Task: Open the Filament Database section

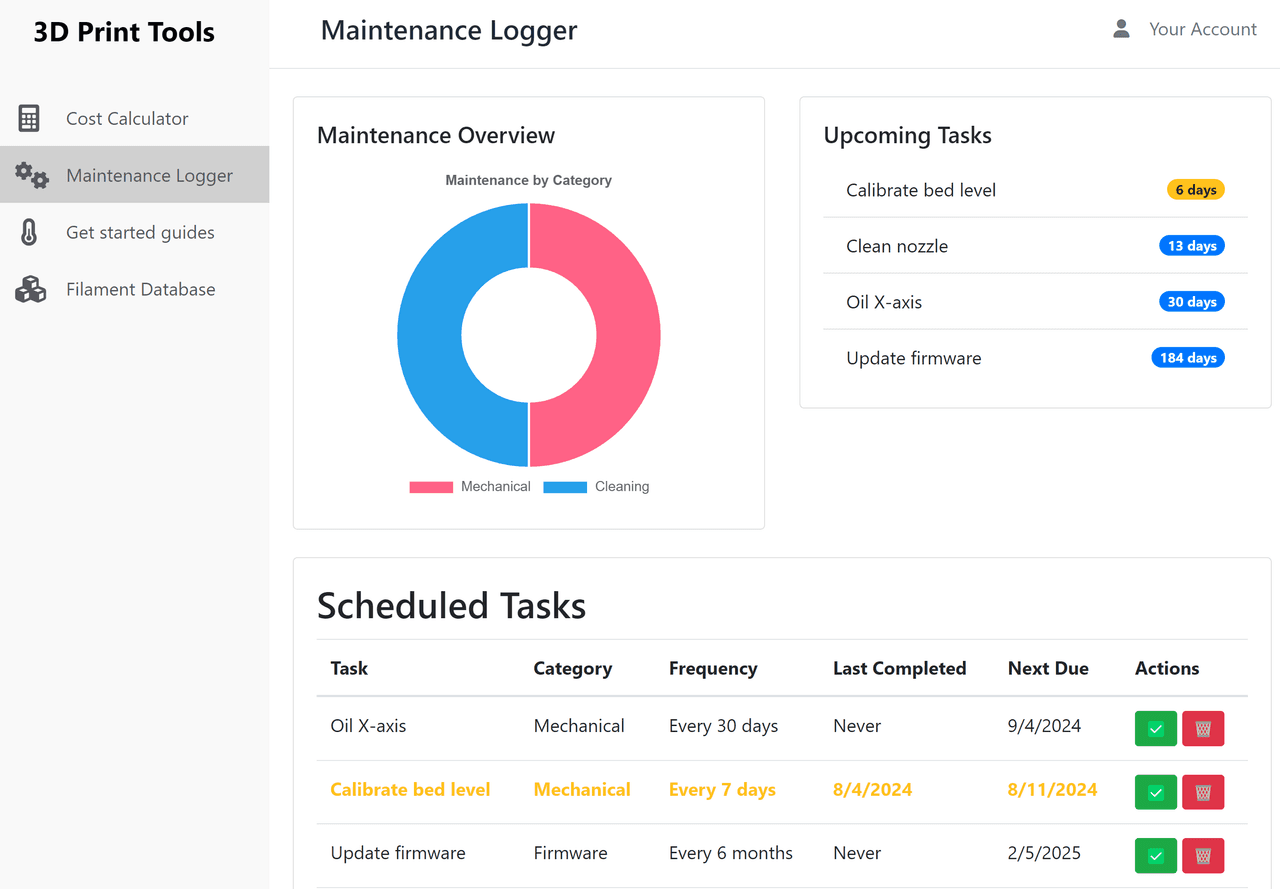Action: tap(140, 289)
